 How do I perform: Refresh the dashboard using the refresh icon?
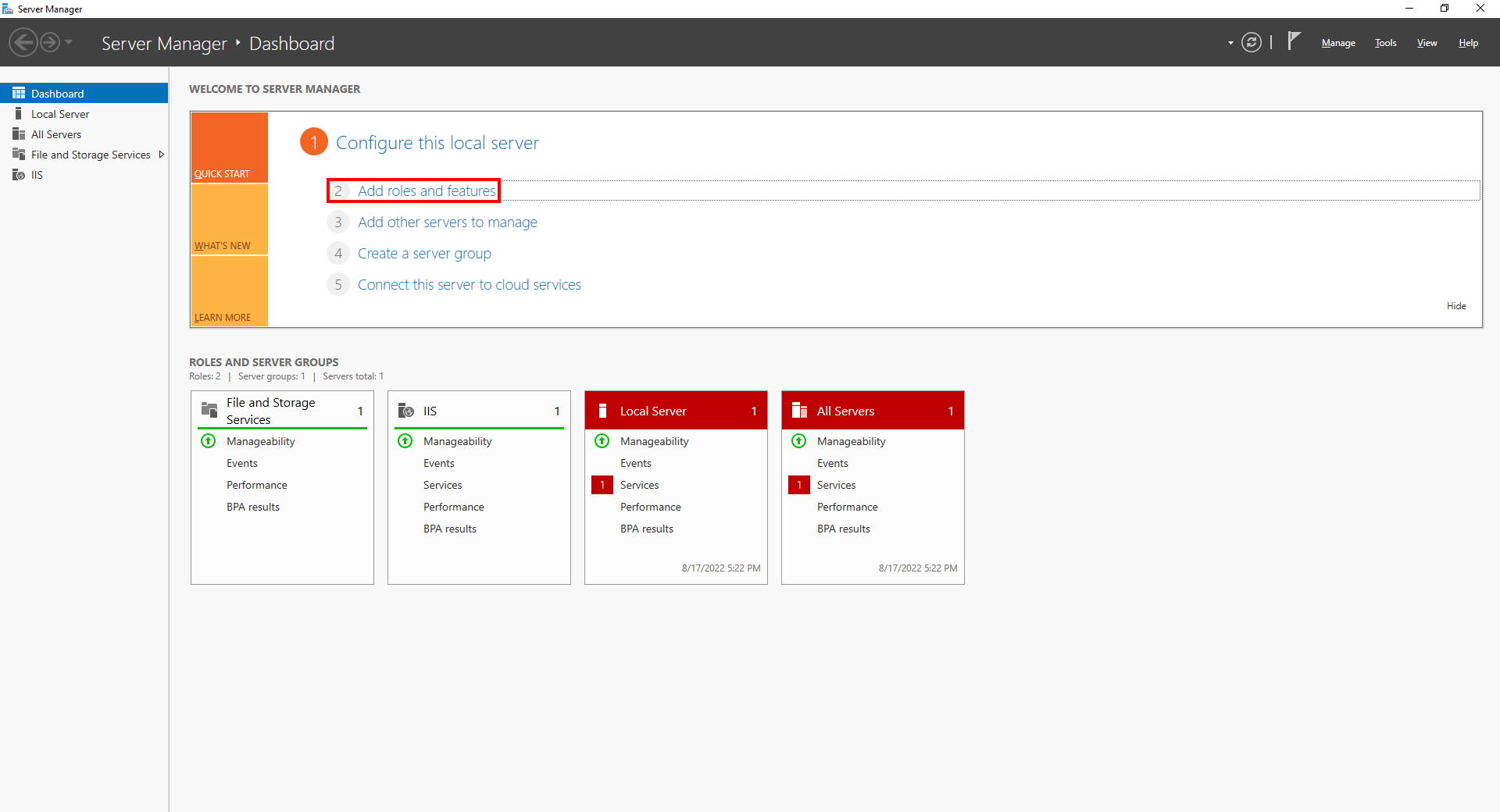1252,42
